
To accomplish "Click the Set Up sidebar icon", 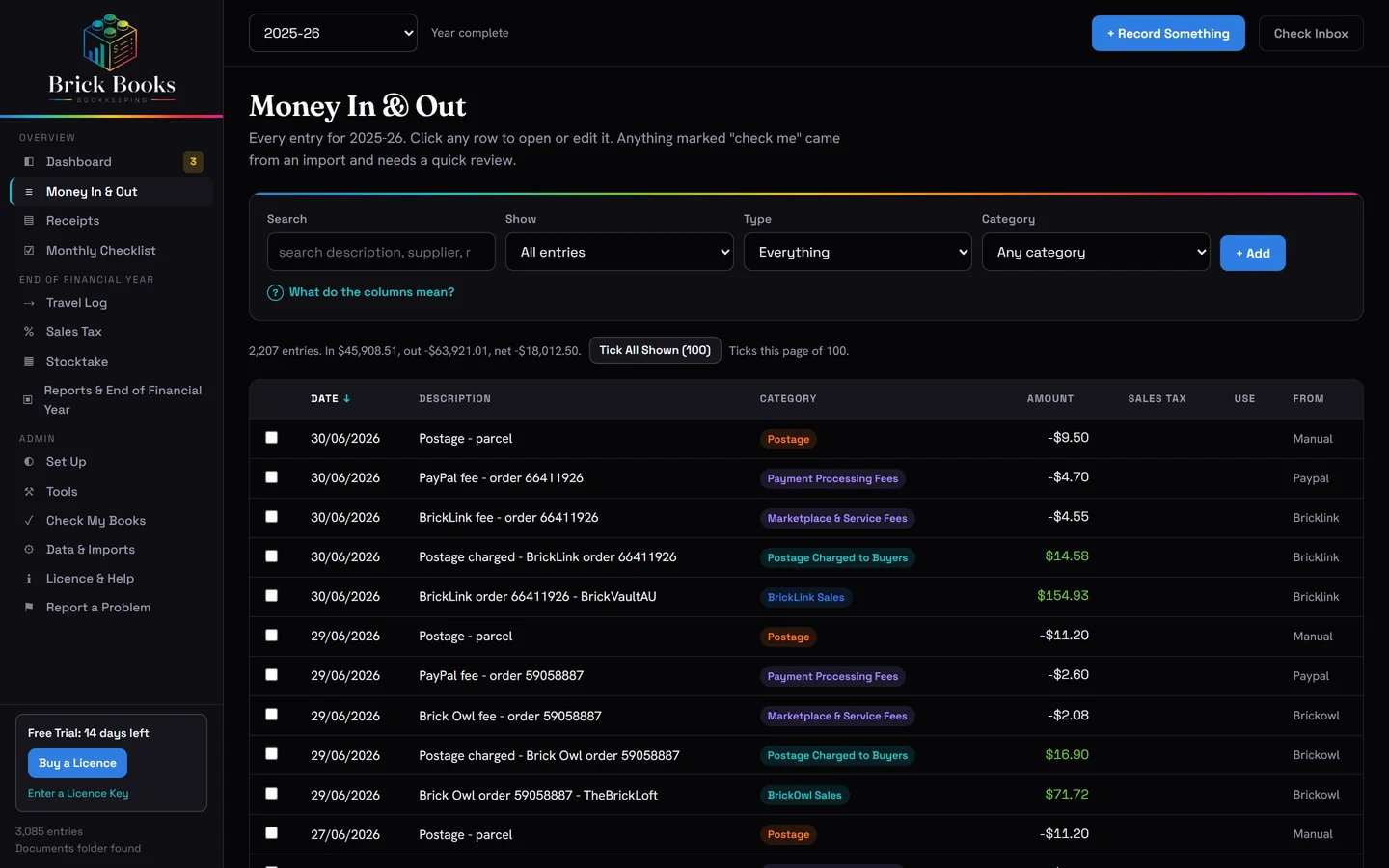I will click(29, 462).
